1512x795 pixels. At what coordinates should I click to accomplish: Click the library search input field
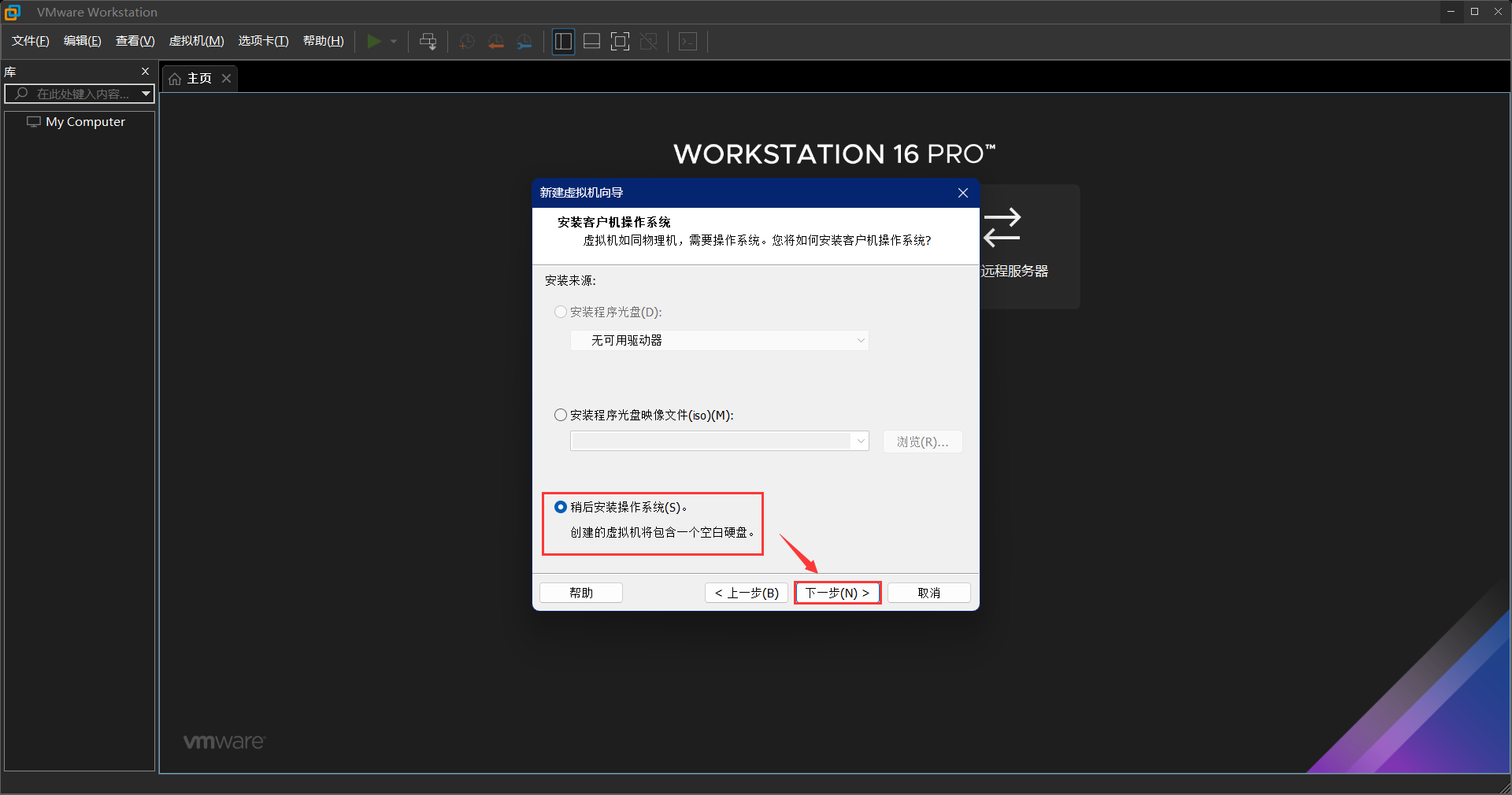pyautogui.click(x=80, y=94)
